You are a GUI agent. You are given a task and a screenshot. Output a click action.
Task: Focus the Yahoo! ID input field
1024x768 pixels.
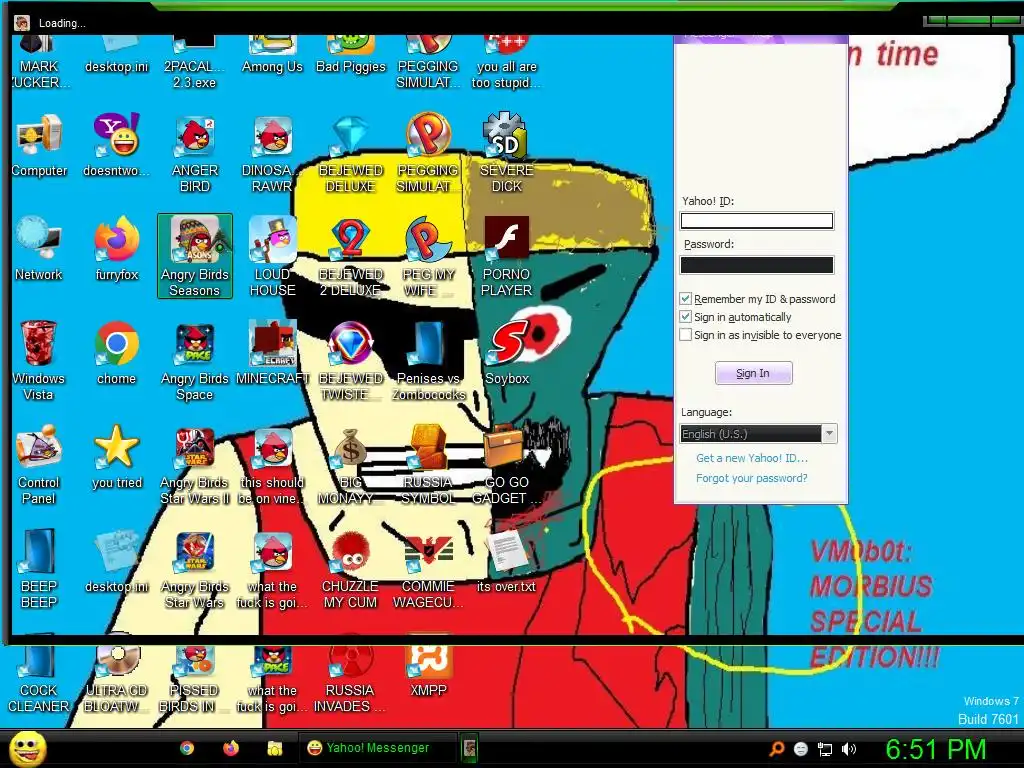[x=757, y=221]
